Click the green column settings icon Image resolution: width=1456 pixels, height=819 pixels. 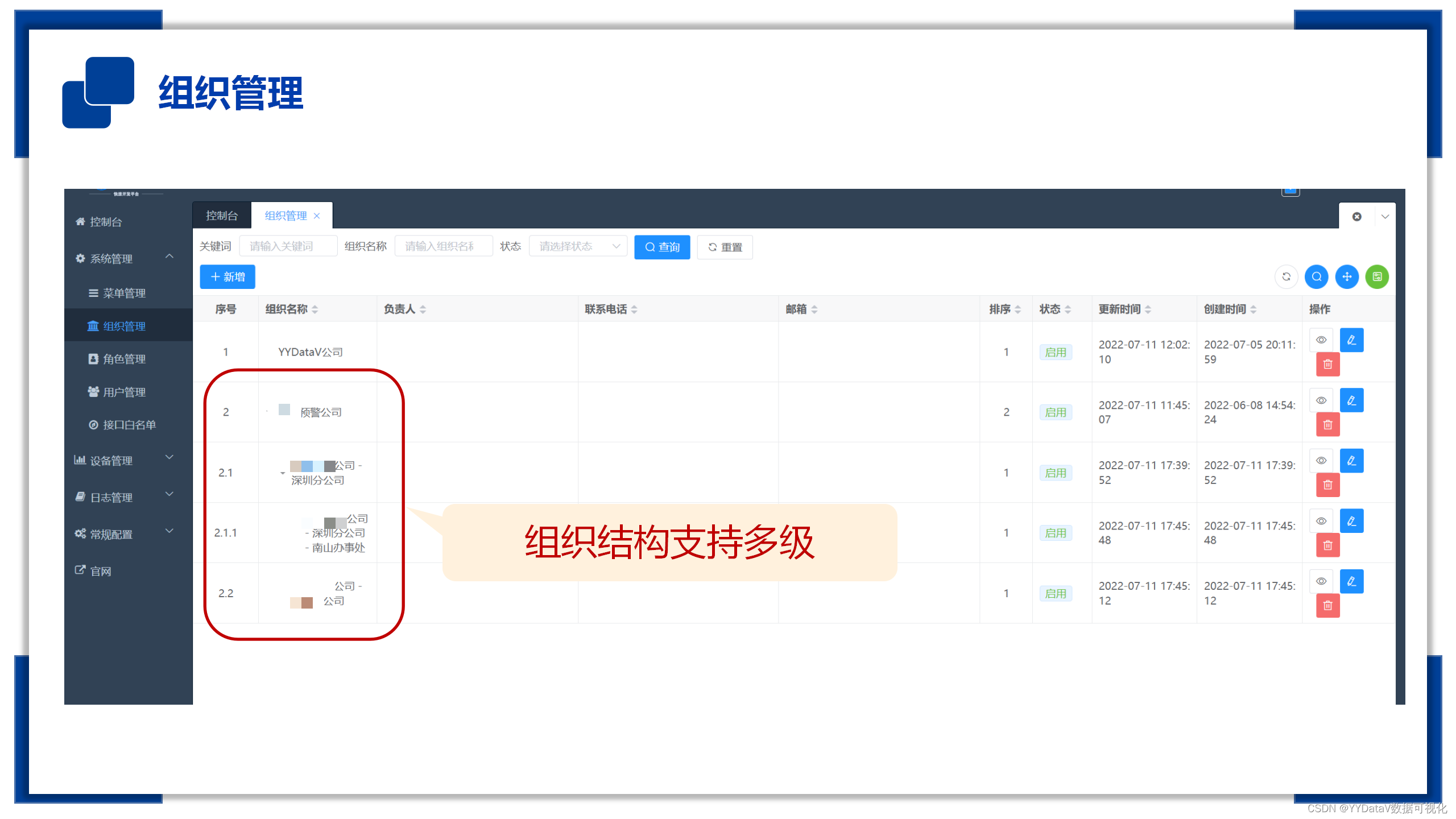(x=1377, y=277)
